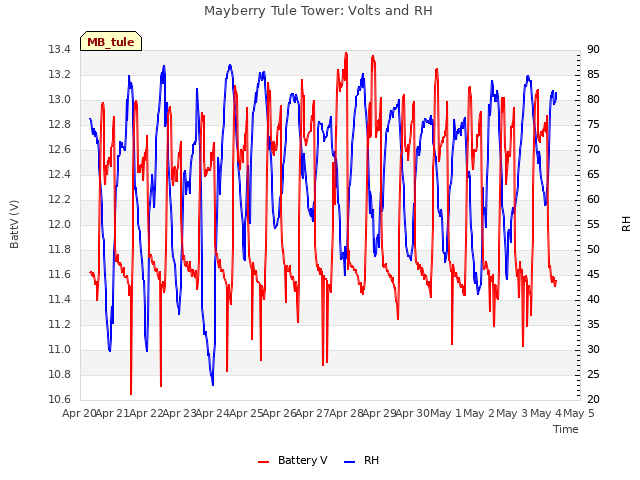Image resolution: width=640 pixels, height=480 pixels.
Task: Click the BattV (V) left axis label
Action: (x=14, y=224)
